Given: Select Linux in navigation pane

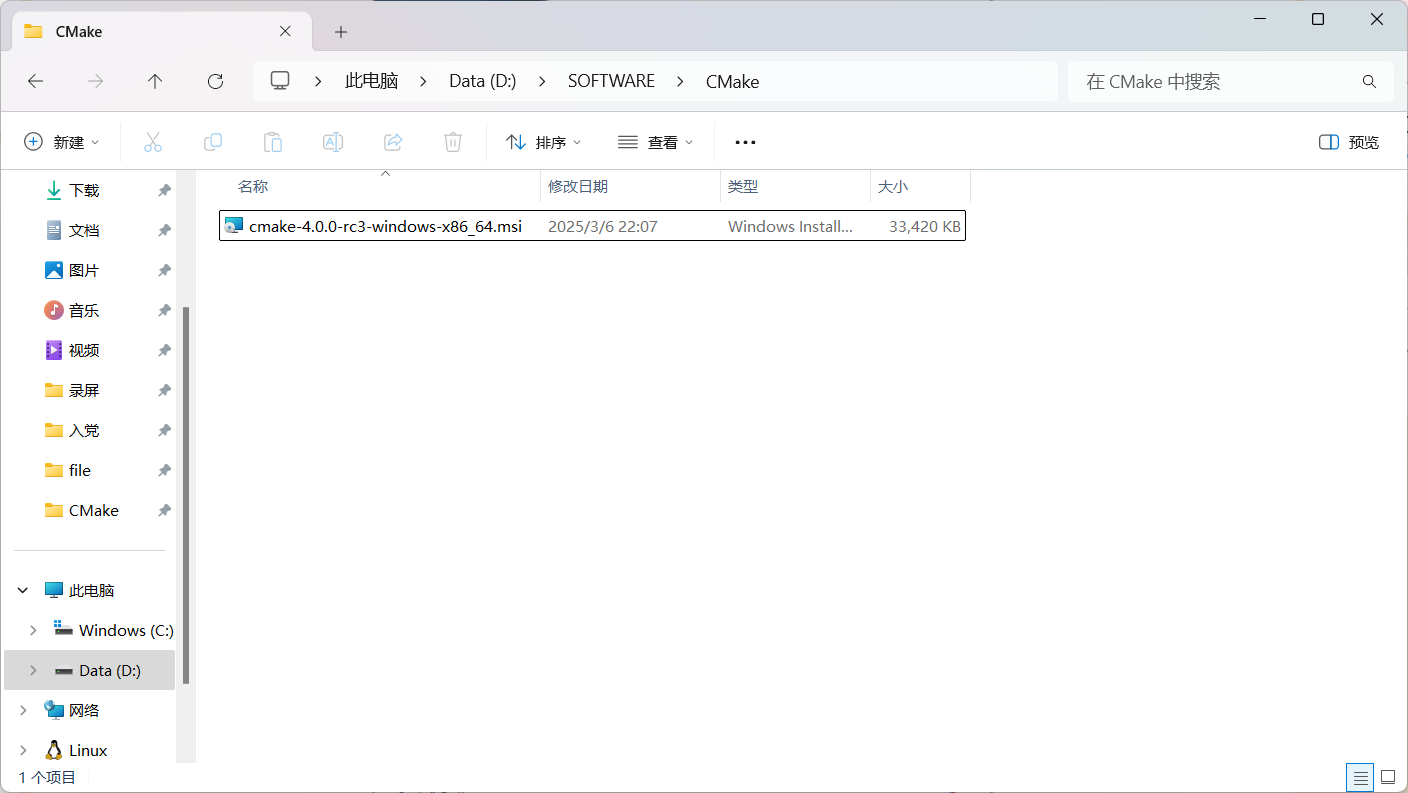Looking at the screenshot, I should point(76,750).
